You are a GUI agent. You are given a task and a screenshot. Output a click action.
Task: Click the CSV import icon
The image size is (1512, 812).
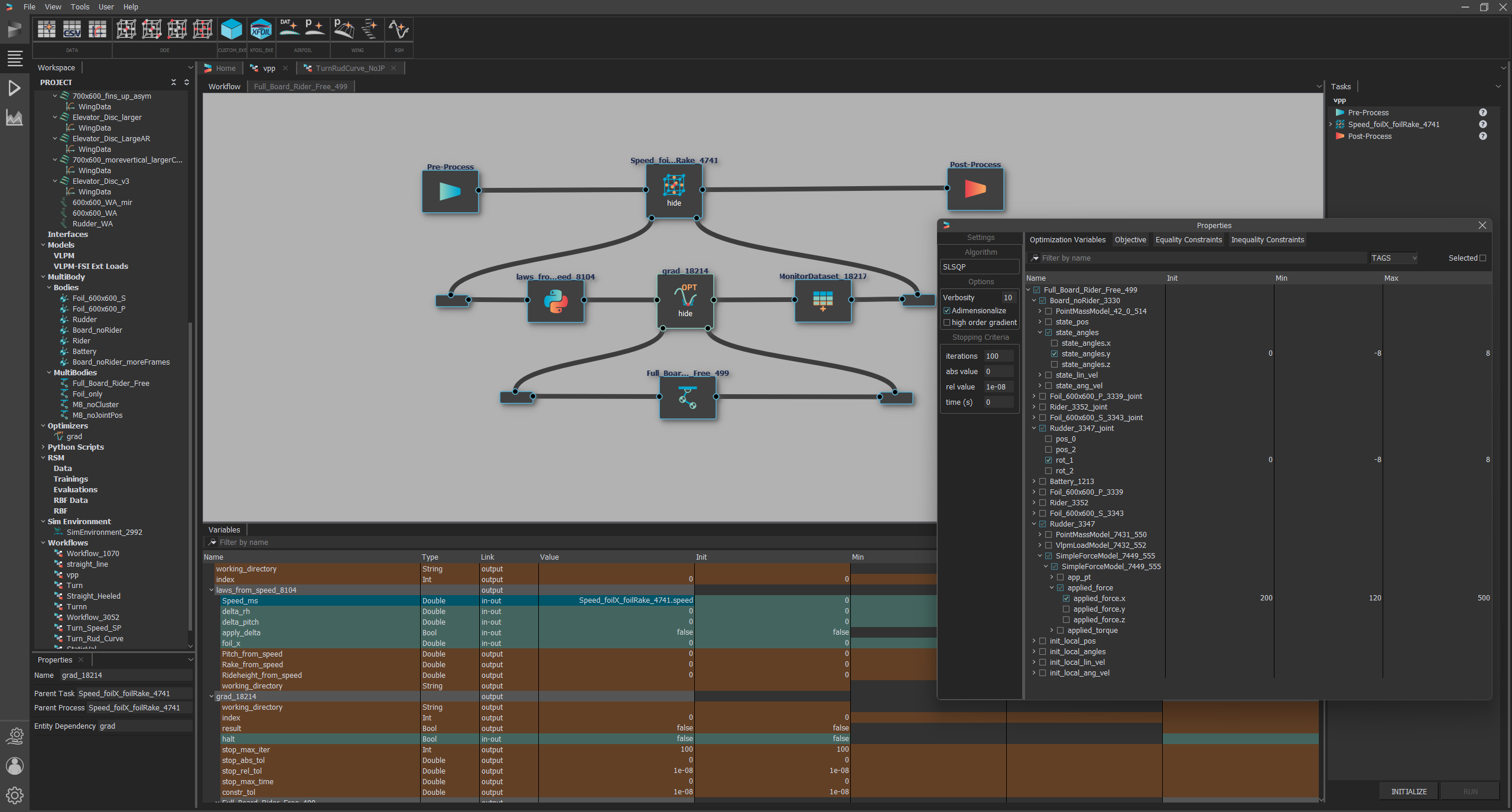[x=72, y=28]
